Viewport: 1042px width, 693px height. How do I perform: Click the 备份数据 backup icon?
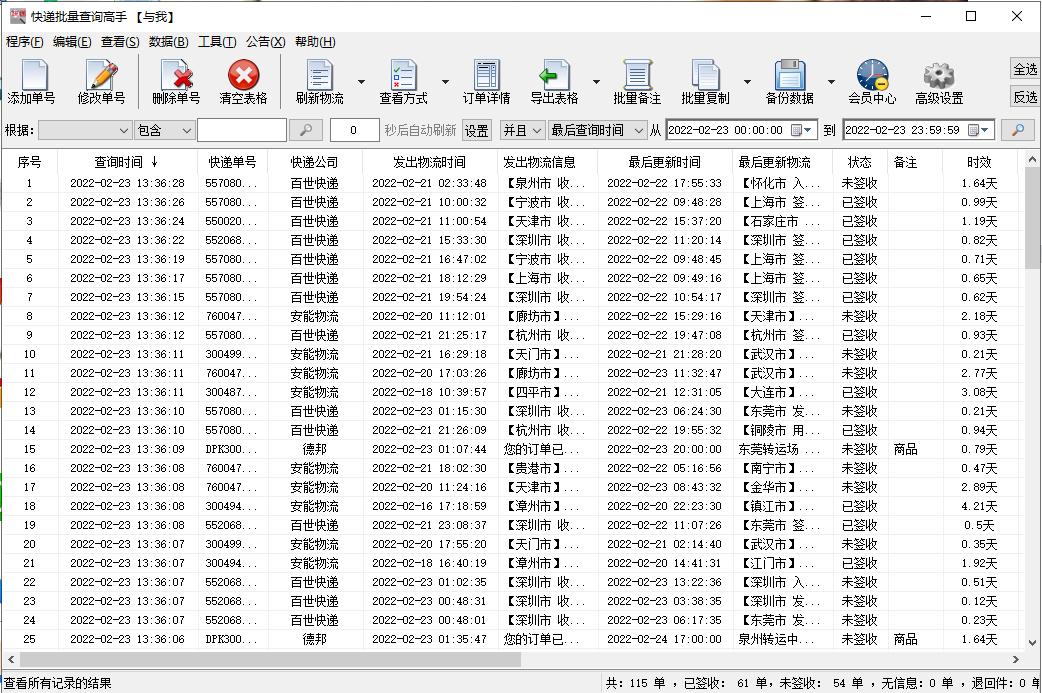791,80
